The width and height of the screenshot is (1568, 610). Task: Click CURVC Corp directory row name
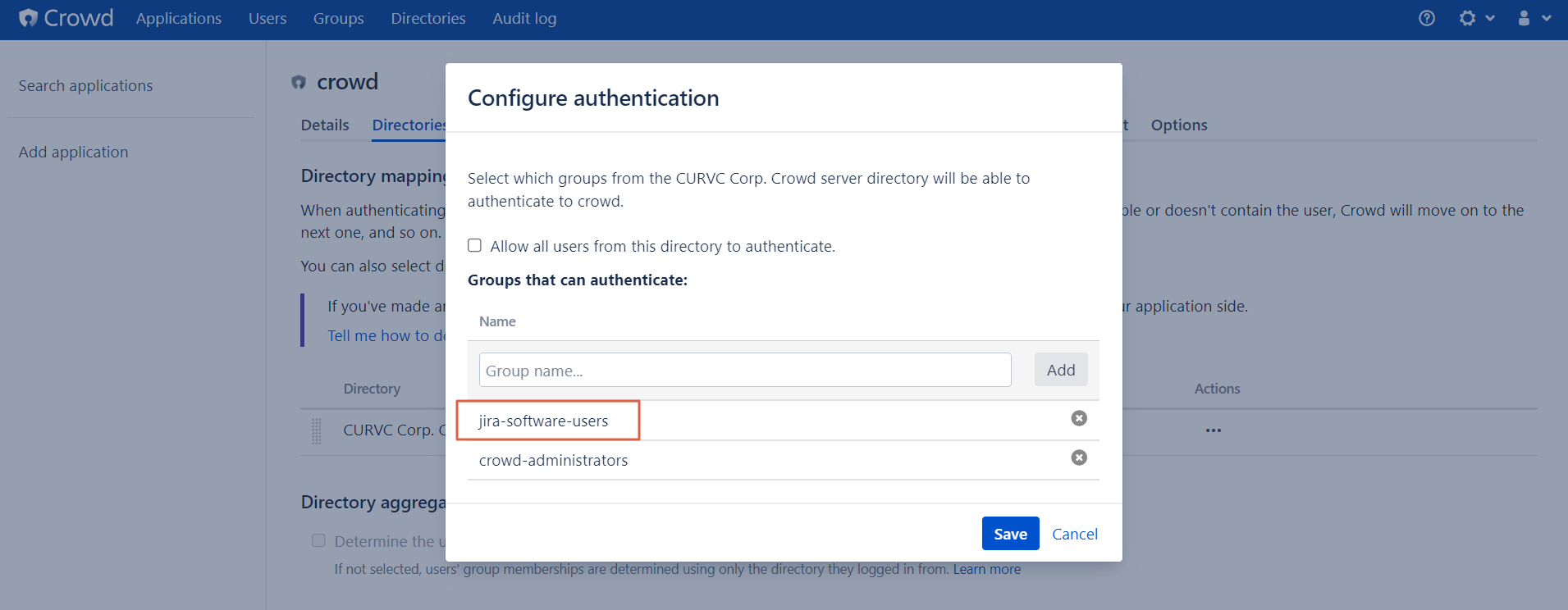click(x=395, y=430)
